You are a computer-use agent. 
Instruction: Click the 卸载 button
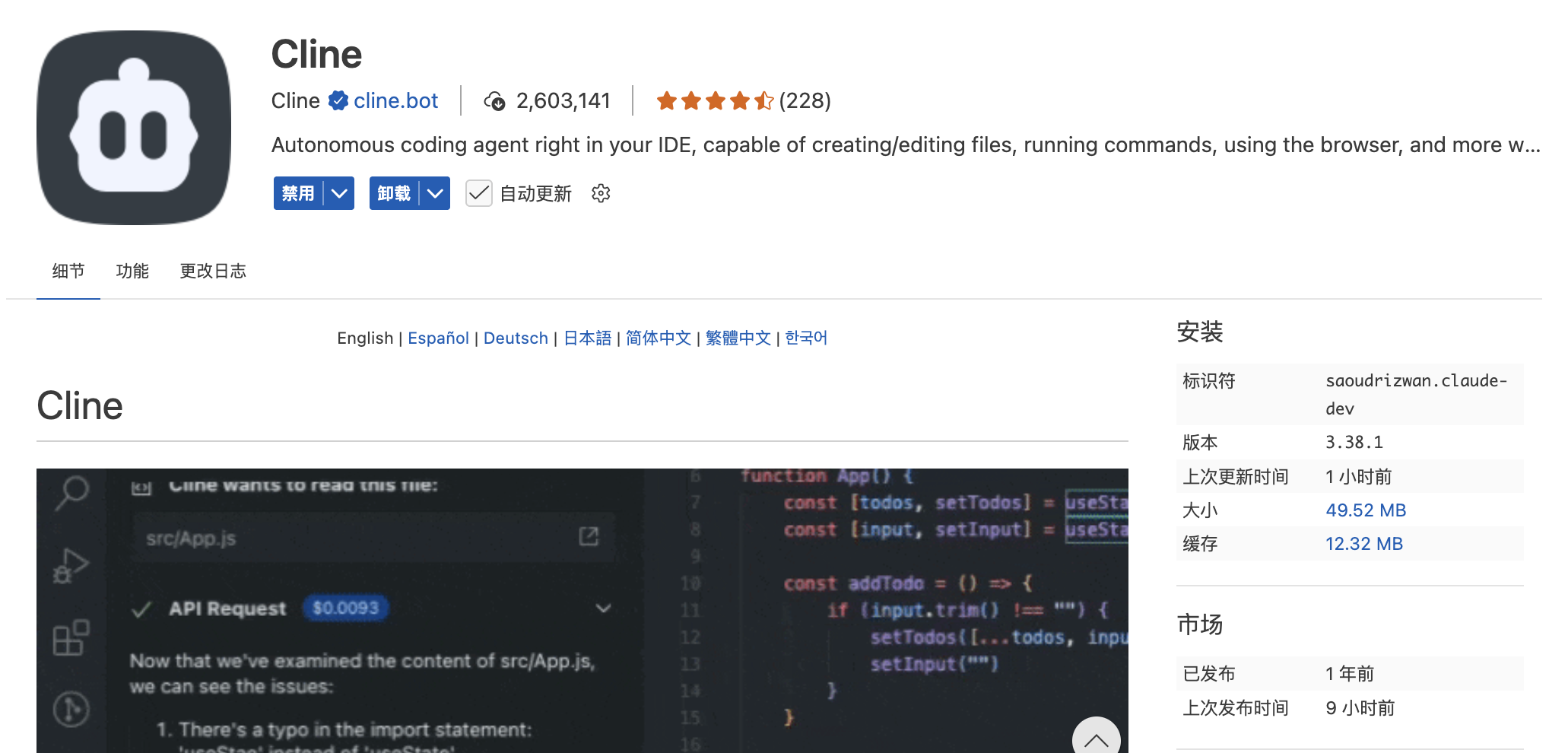click(393, 193)
